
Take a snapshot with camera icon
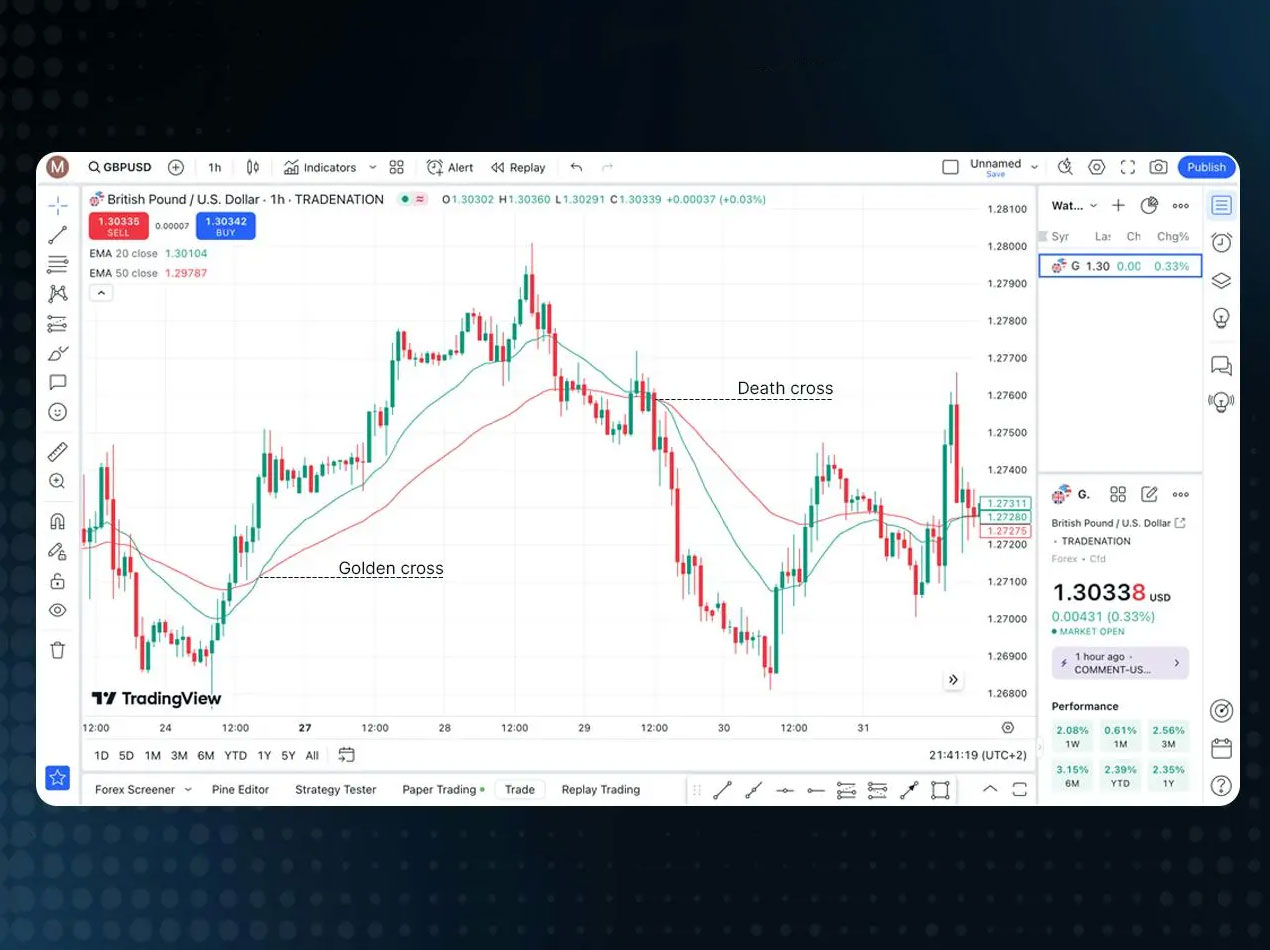tap(1158, 168)
